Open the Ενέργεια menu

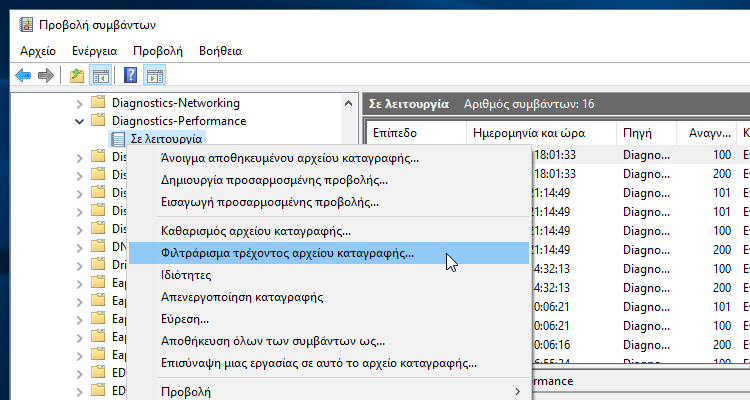point(95,49)
